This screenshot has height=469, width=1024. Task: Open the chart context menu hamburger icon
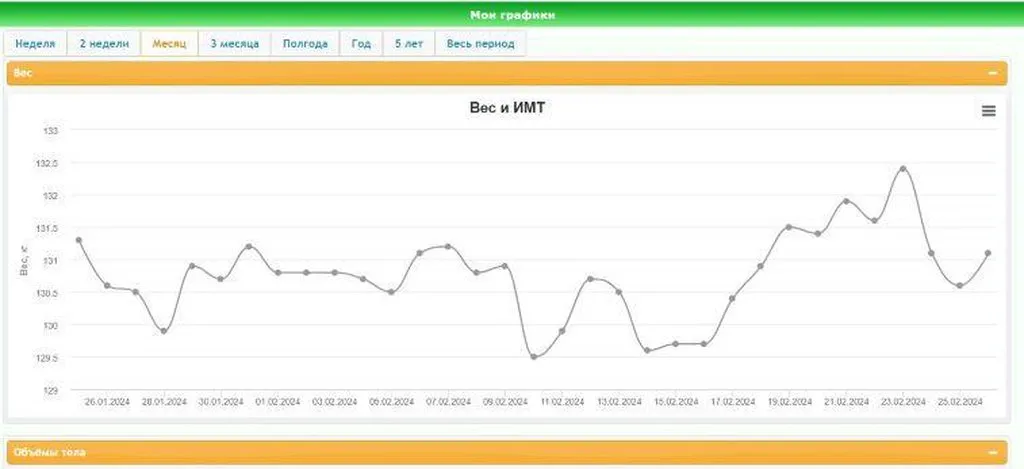[x=988, y=111]
